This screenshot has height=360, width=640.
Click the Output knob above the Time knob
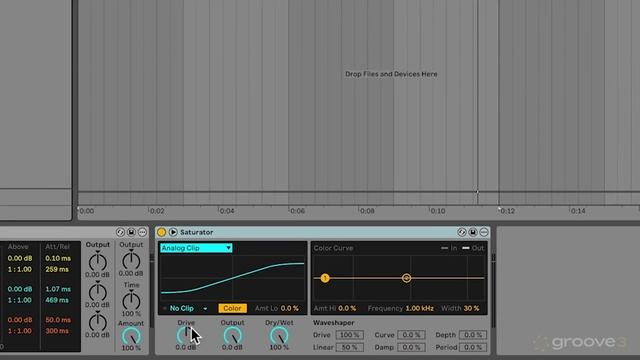click(131, 260)
